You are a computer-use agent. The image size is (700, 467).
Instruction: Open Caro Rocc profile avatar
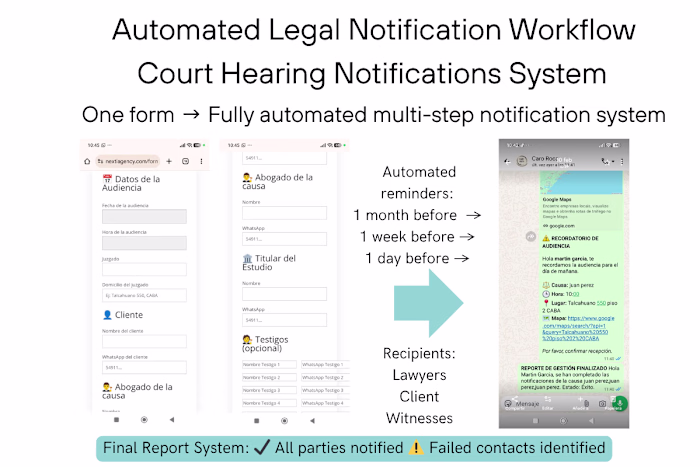pos(521,161)
